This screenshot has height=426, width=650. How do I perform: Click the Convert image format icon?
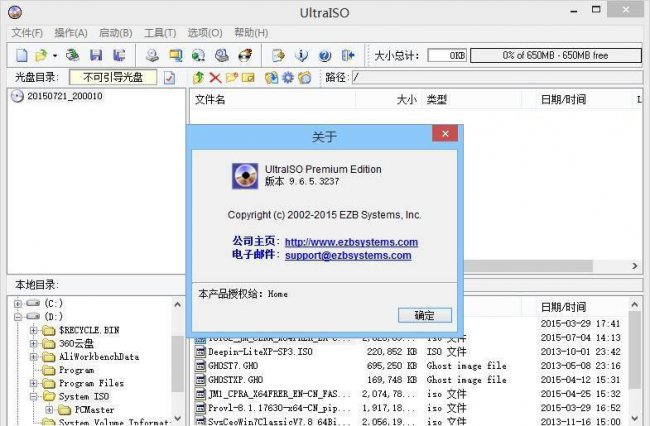point(199,56)
